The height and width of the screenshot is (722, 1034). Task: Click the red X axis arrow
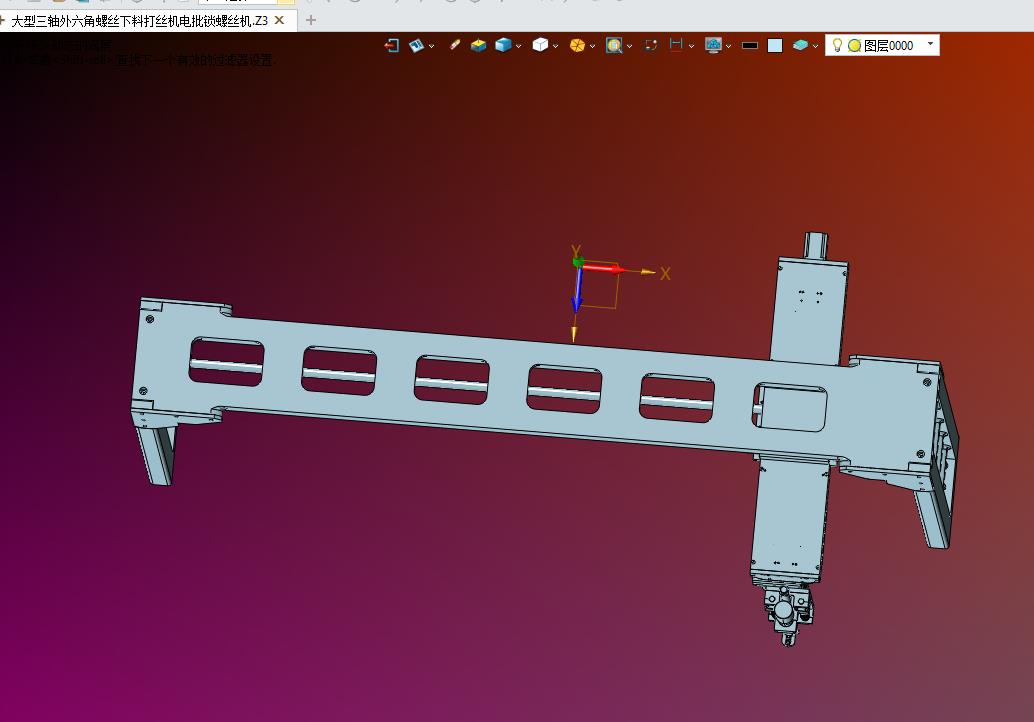pyautogui.click(x=603, y=268)
